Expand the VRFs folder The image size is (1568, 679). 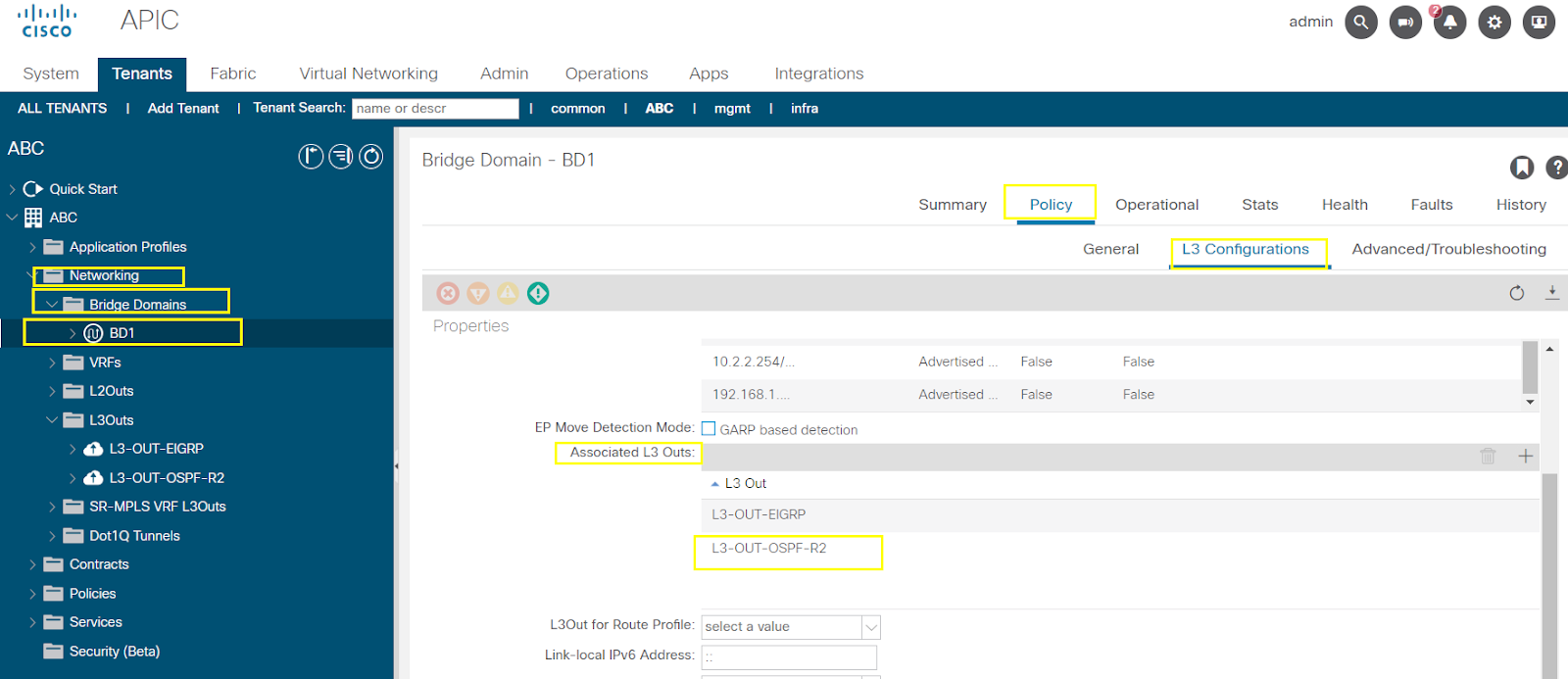click(x=52, y=363)
